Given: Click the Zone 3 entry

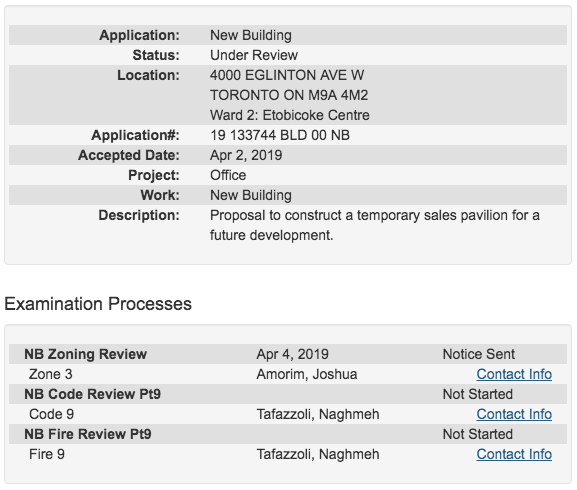Looking at the screenshot, I should (x=51, y=374).
